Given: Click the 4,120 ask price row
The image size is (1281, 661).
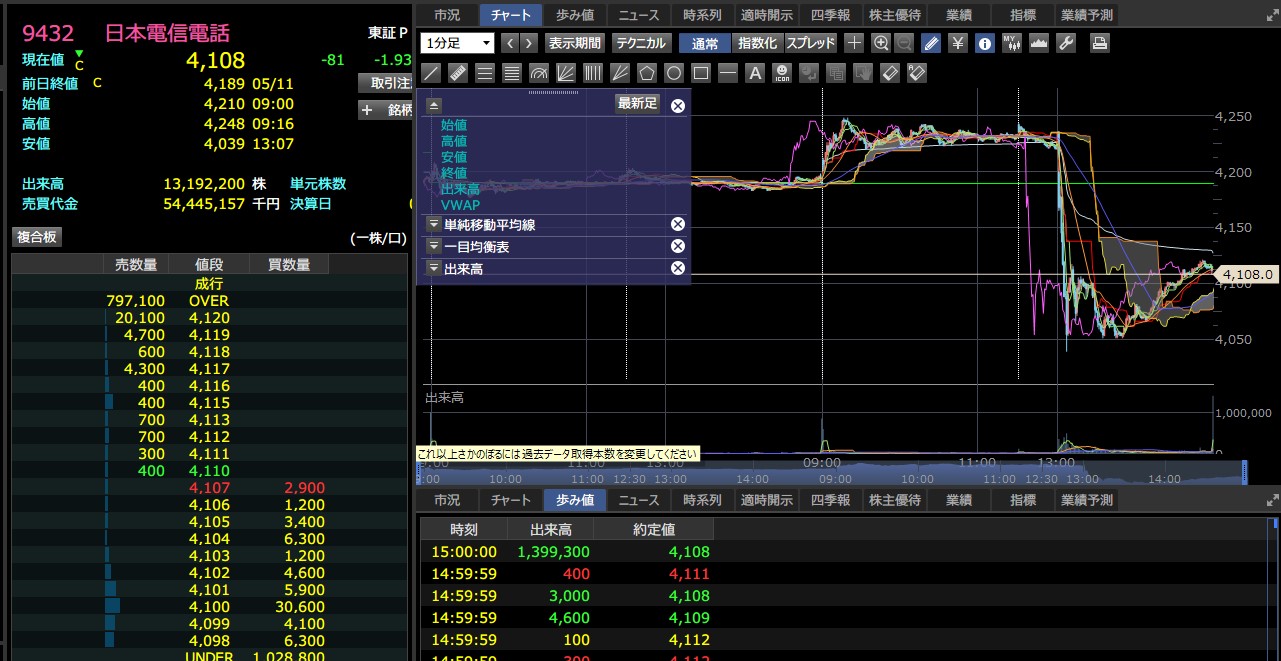Looking at the screenshot, I should coord(209,318).
